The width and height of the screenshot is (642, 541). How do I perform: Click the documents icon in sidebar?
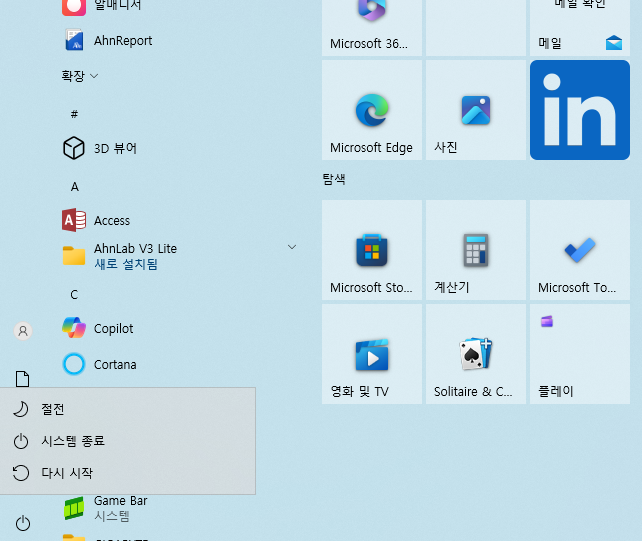tap(23, 379)
